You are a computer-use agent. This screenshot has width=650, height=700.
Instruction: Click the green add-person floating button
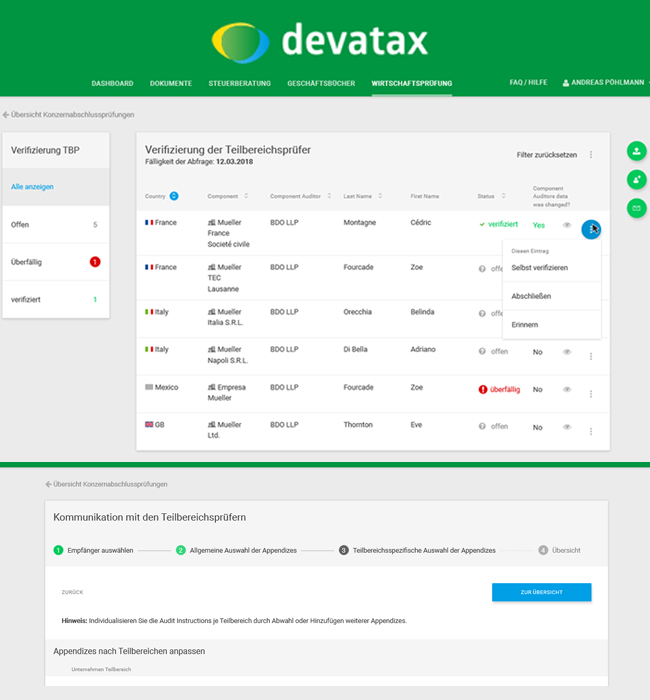(636, 179)
